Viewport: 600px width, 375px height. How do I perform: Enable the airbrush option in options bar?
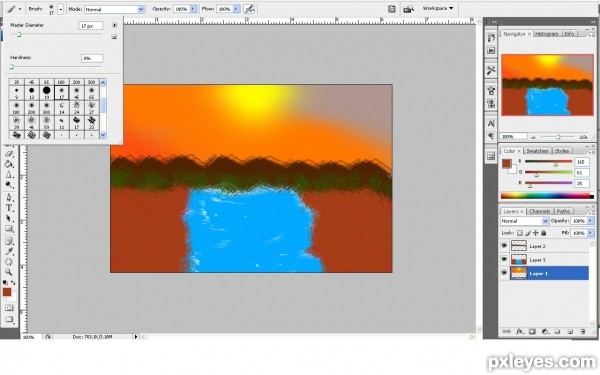(249, 9)
